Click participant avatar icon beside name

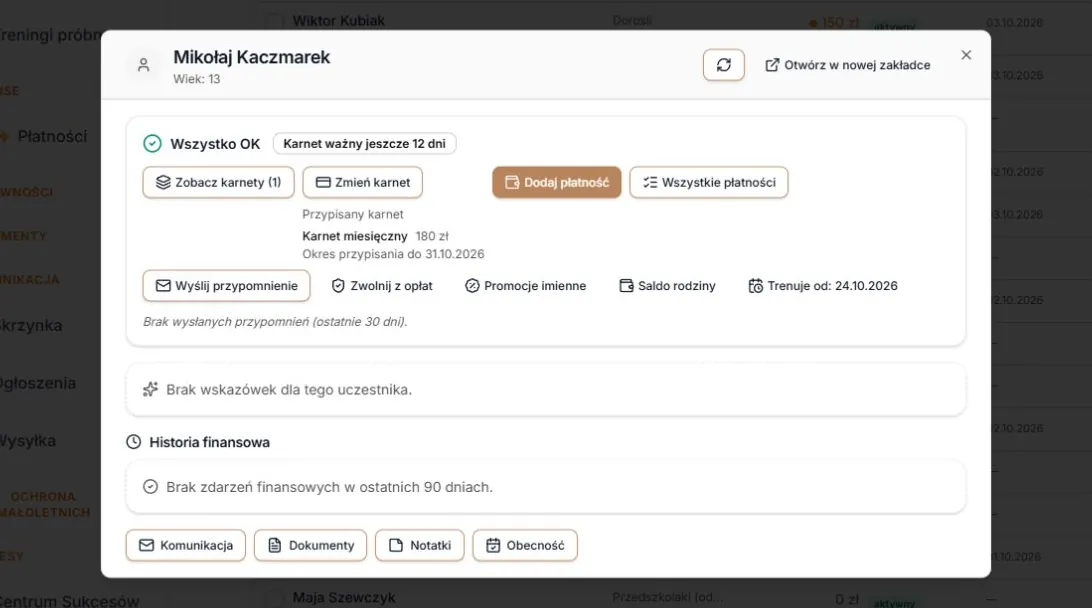(x=143, y=65)
